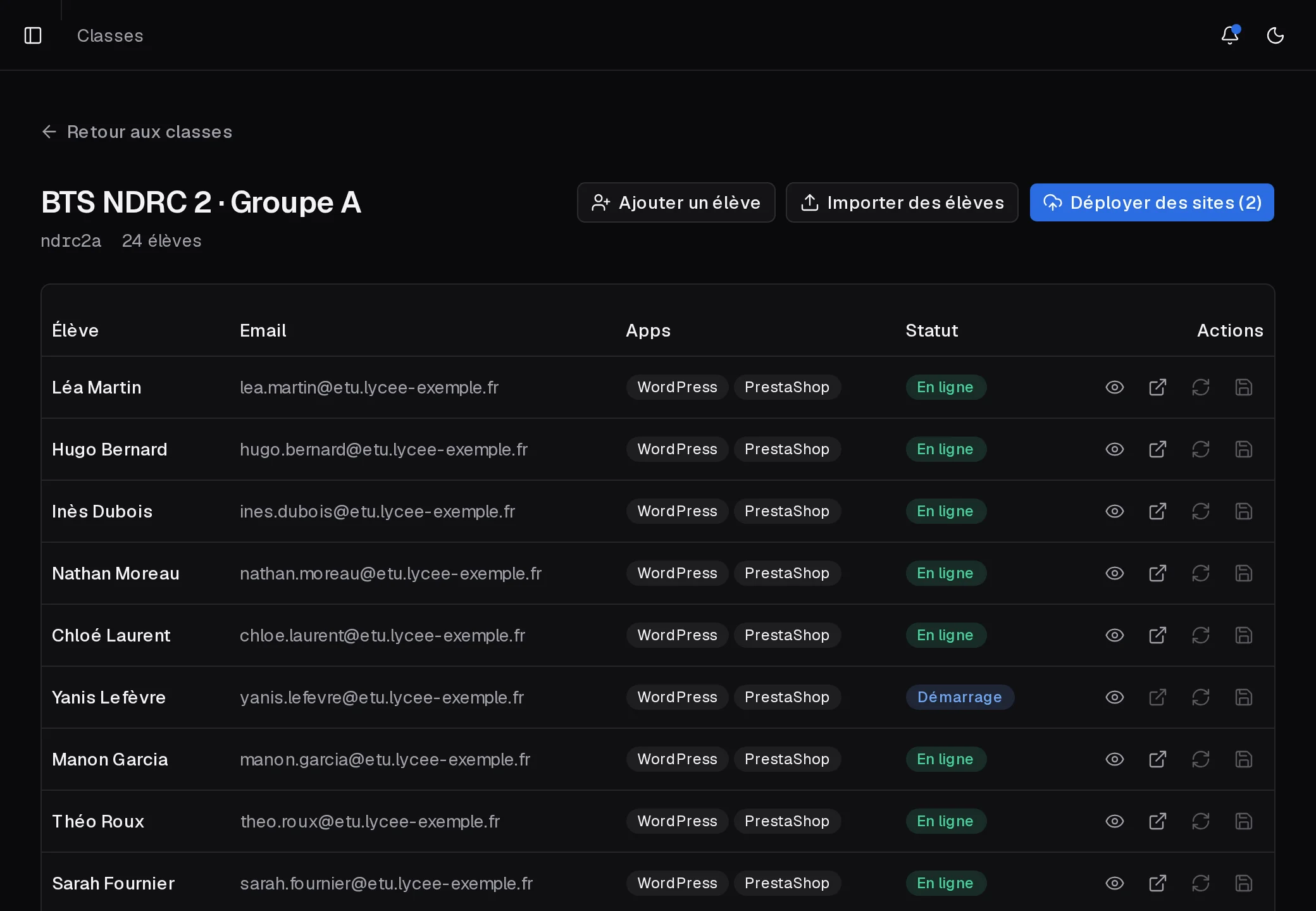This screenshot has width=1316, height=911.
Task: Click WordPress tag in Léa Martin row
Action: pos(677,387)
